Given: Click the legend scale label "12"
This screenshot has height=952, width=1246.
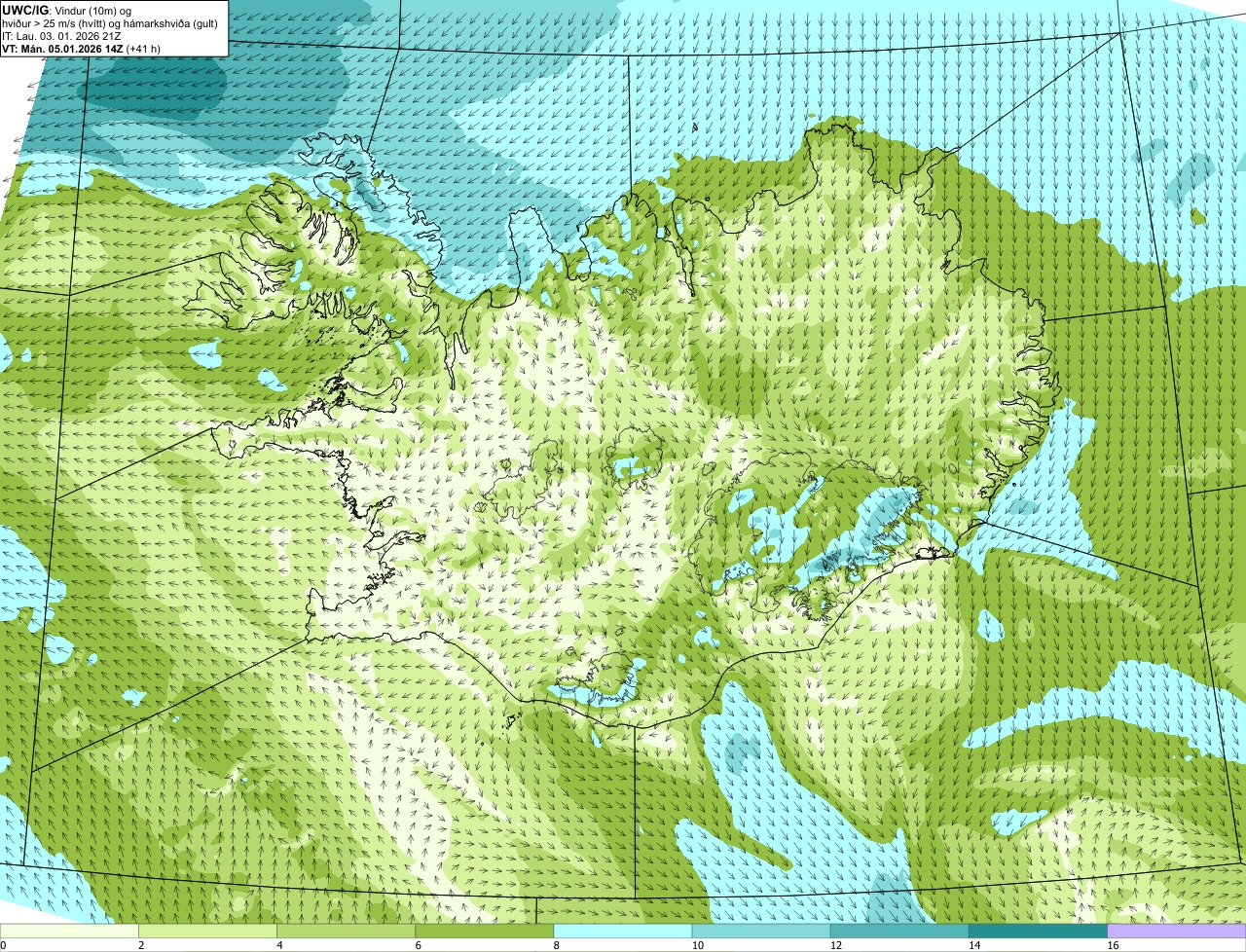Looking at the screenshot, I should click(835, 945).
